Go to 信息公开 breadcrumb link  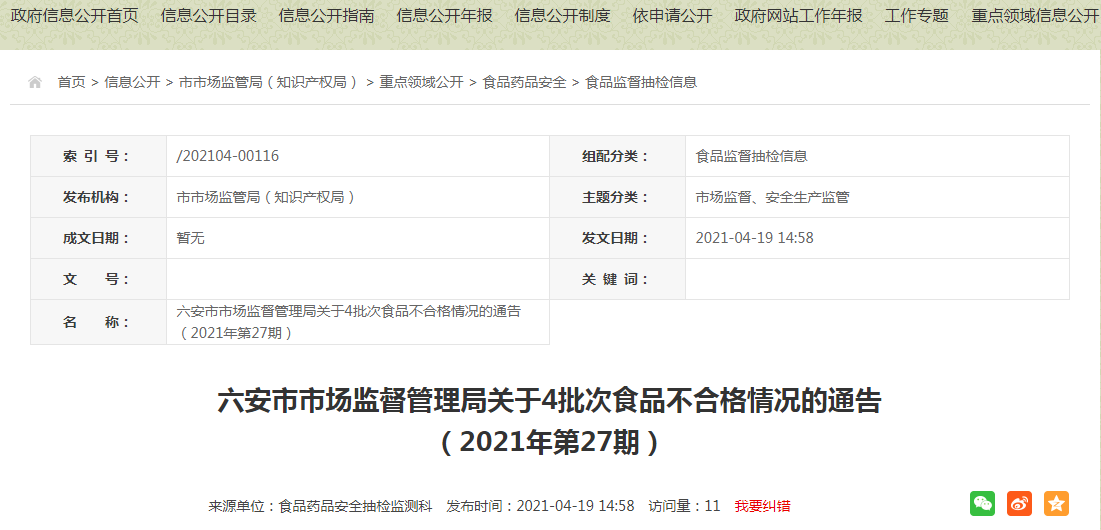[132, 83]
